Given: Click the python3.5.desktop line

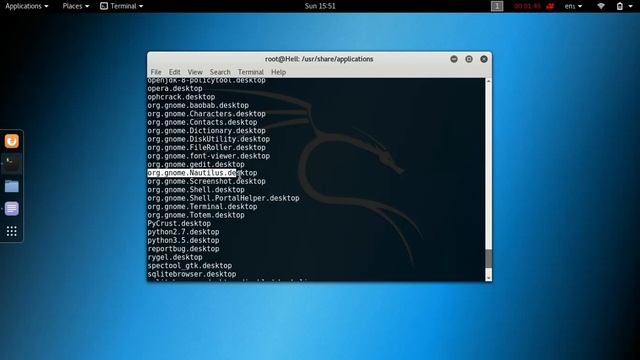Looking at the screenshot, I should [183, 240].
